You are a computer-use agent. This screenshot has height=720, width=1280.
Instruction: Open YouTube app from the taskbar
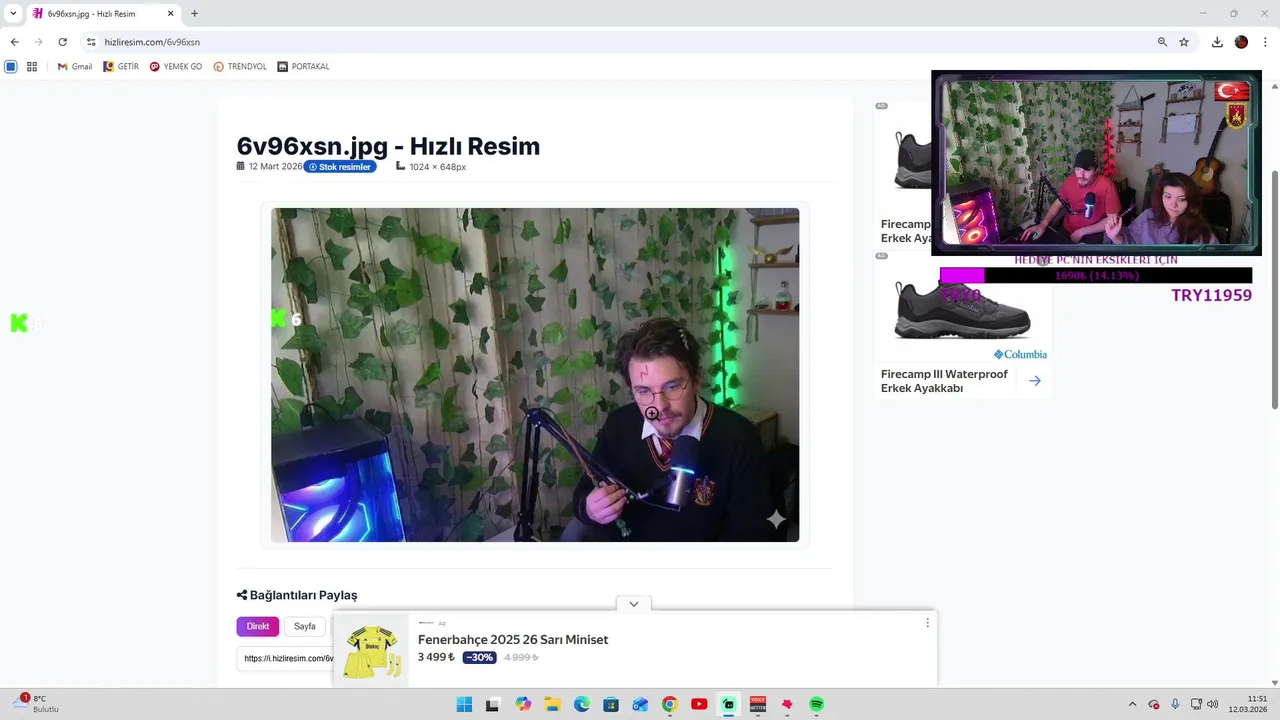tap(699, 705)
